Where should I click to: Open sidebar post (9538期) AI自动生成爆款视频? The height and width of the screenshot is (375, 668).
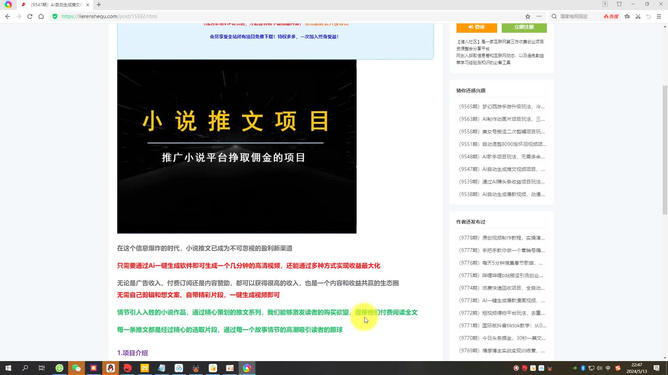(501, 194)
